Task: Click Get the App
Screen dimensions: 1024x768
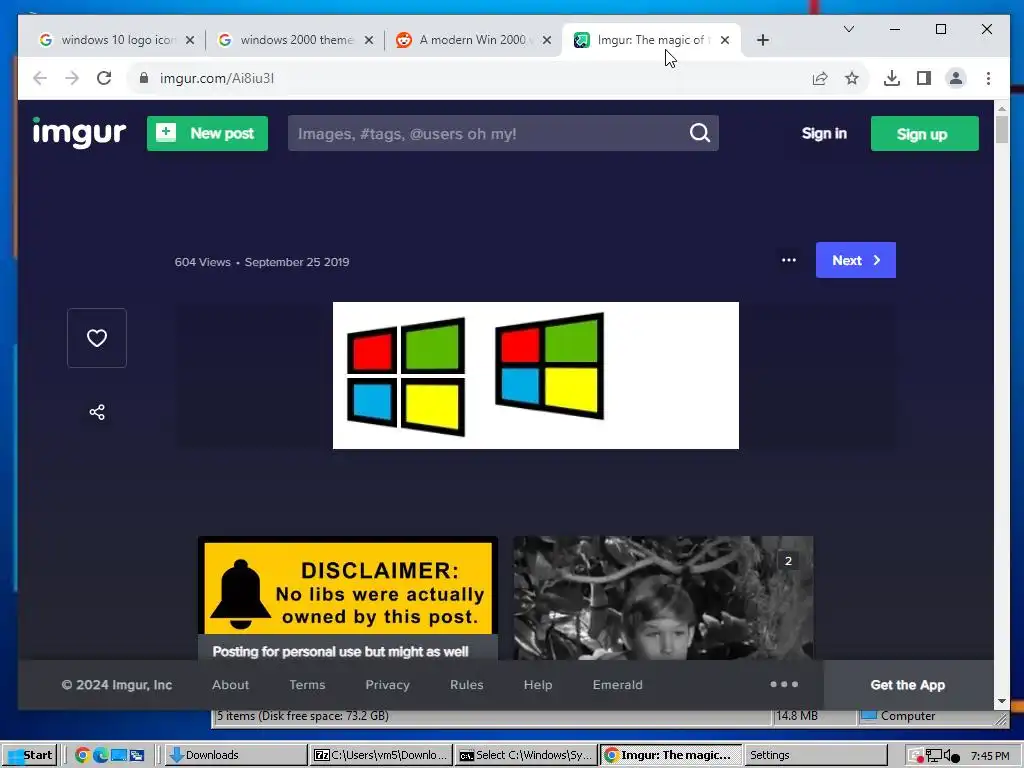Action: 908,684
